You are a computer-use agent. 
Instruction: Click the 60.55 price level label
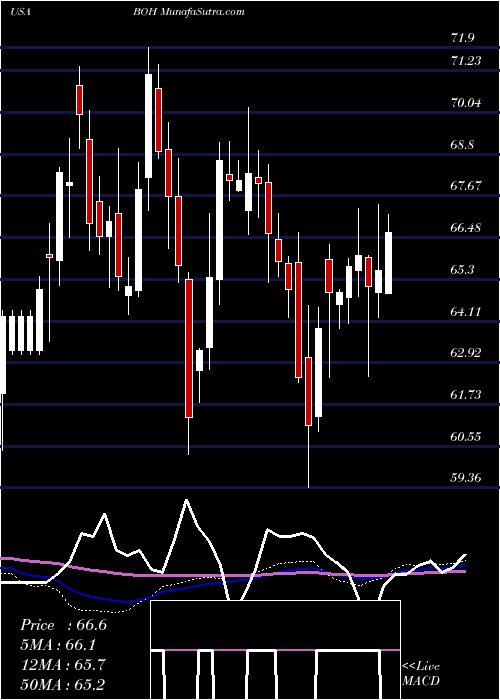click(x=466, y=437)
